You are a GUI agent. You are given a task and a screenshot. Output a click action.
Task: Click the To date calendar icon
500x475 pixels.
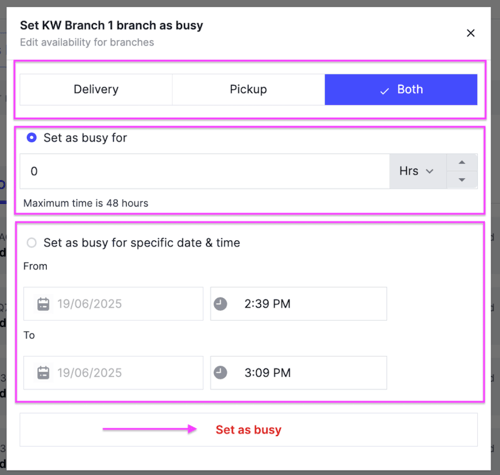pos(43,373)
